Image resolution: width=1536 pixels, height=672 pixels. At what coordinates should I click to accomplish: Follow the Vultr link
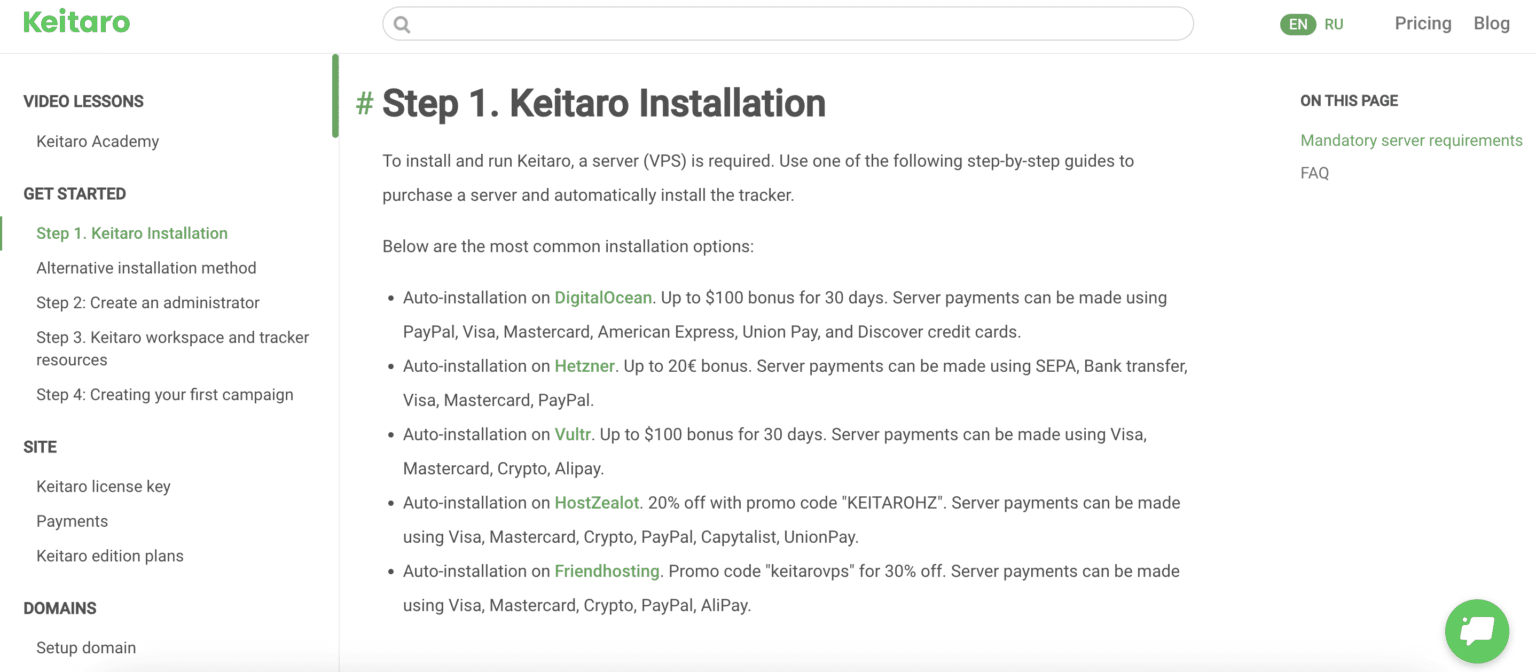point(573,434)
